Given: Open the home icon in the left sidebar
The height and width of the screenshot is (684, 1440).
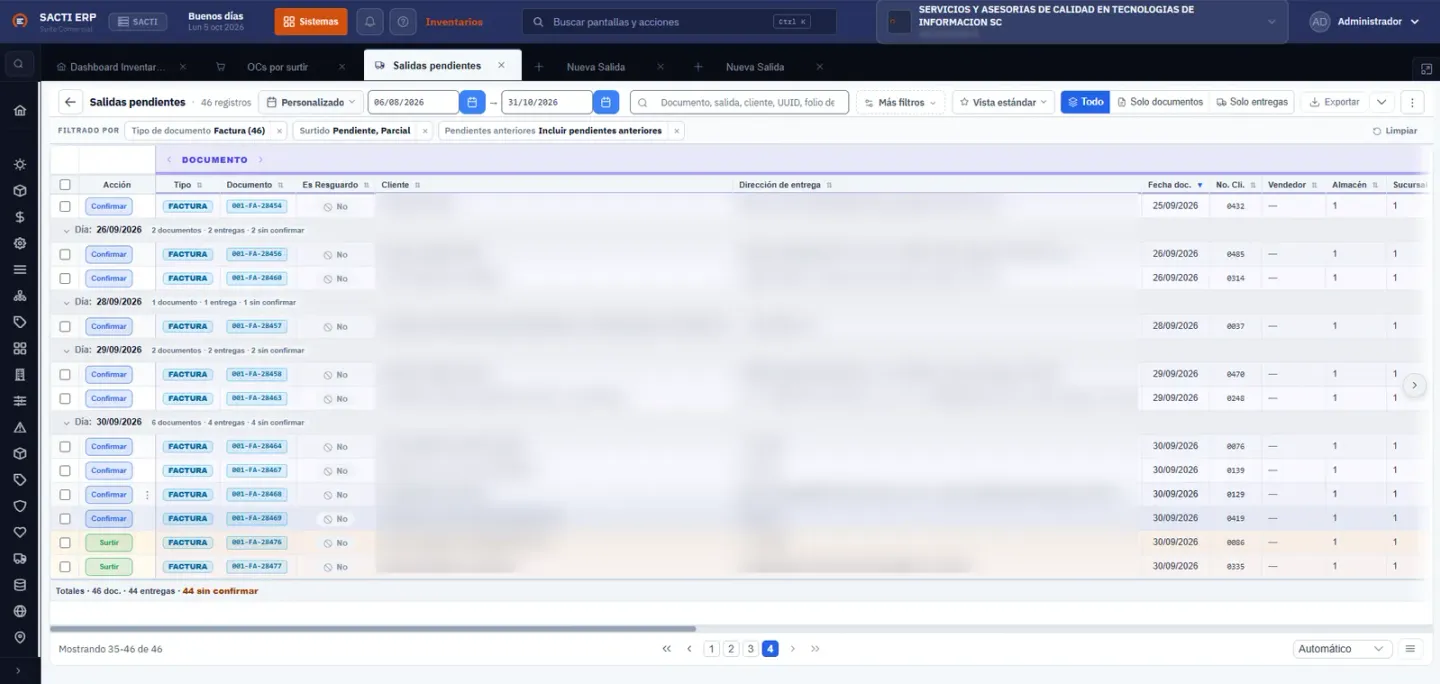Looking at the screenshot, I should [20, 110].
